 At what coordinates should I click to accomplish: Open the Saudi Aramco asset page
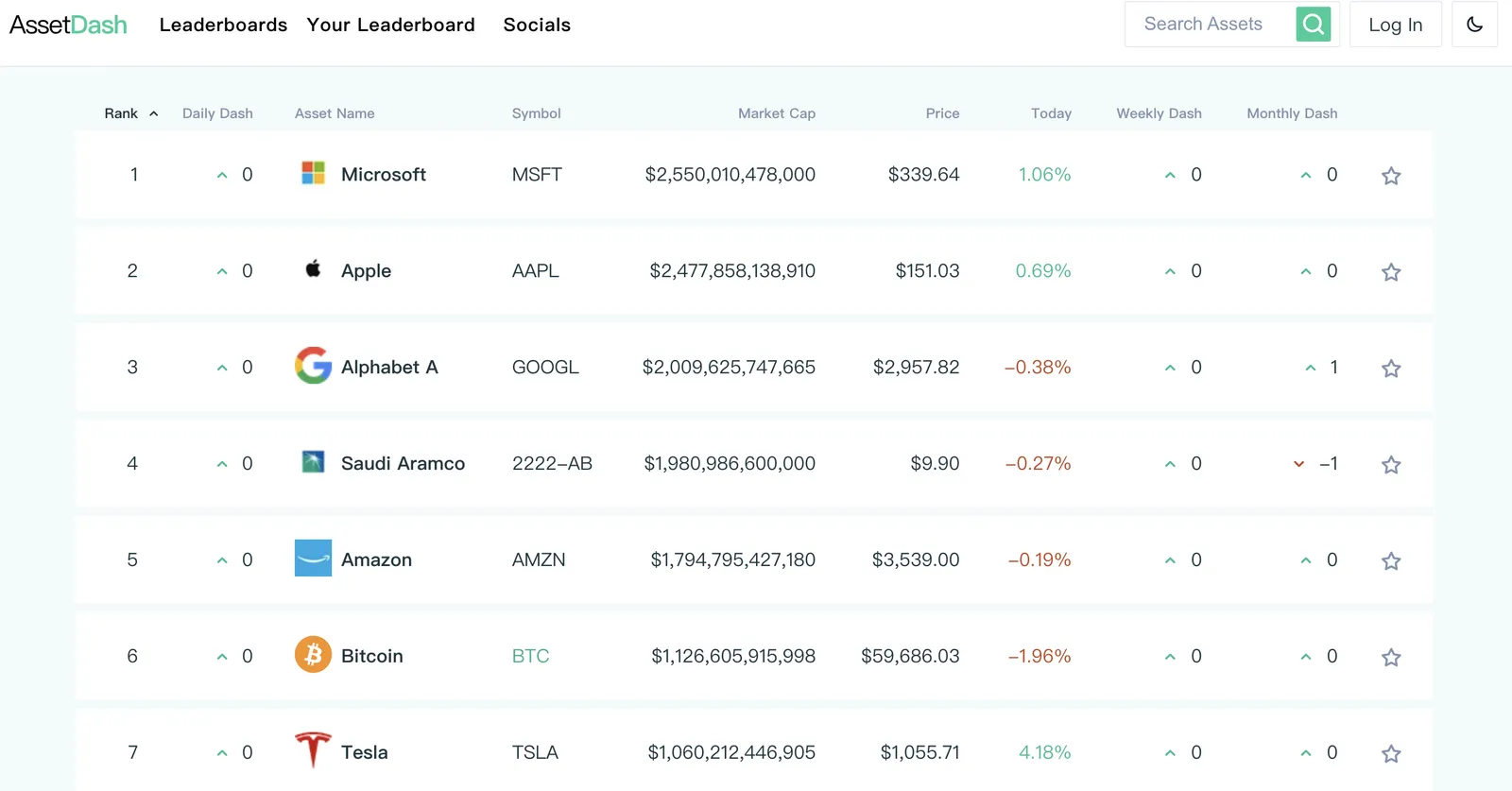point(403,464)
